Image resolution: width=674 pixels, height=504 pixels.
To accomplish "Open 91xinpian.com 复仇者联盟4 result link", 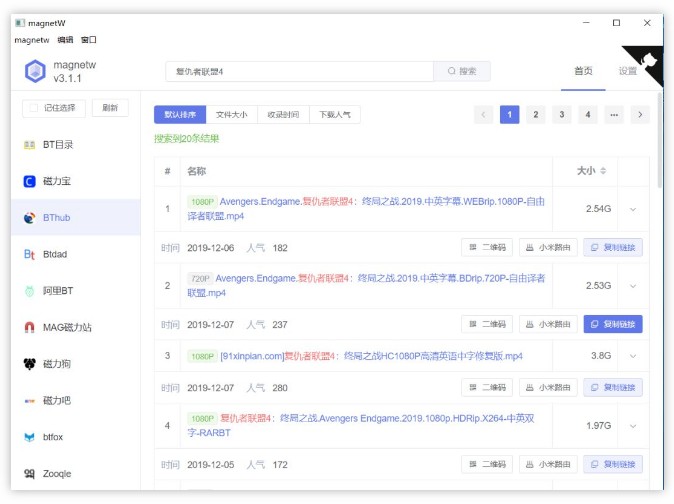I will tap(371, 356).
